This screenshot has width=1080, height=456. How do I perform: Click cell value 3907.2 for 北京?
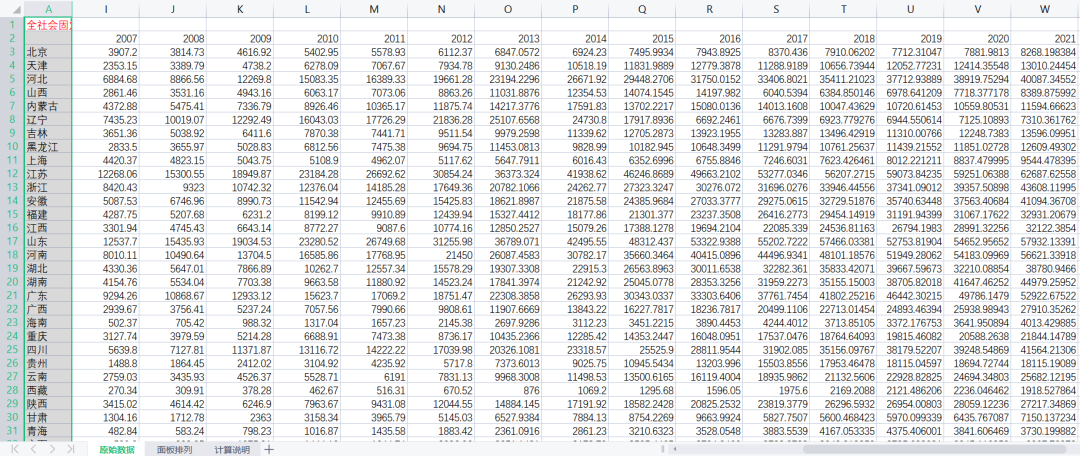[105, 52]
